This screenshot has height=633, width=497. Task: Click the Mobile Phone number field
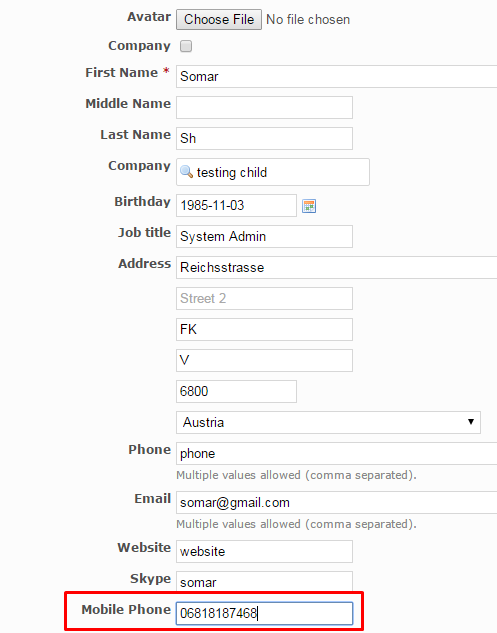pos(264,614)
